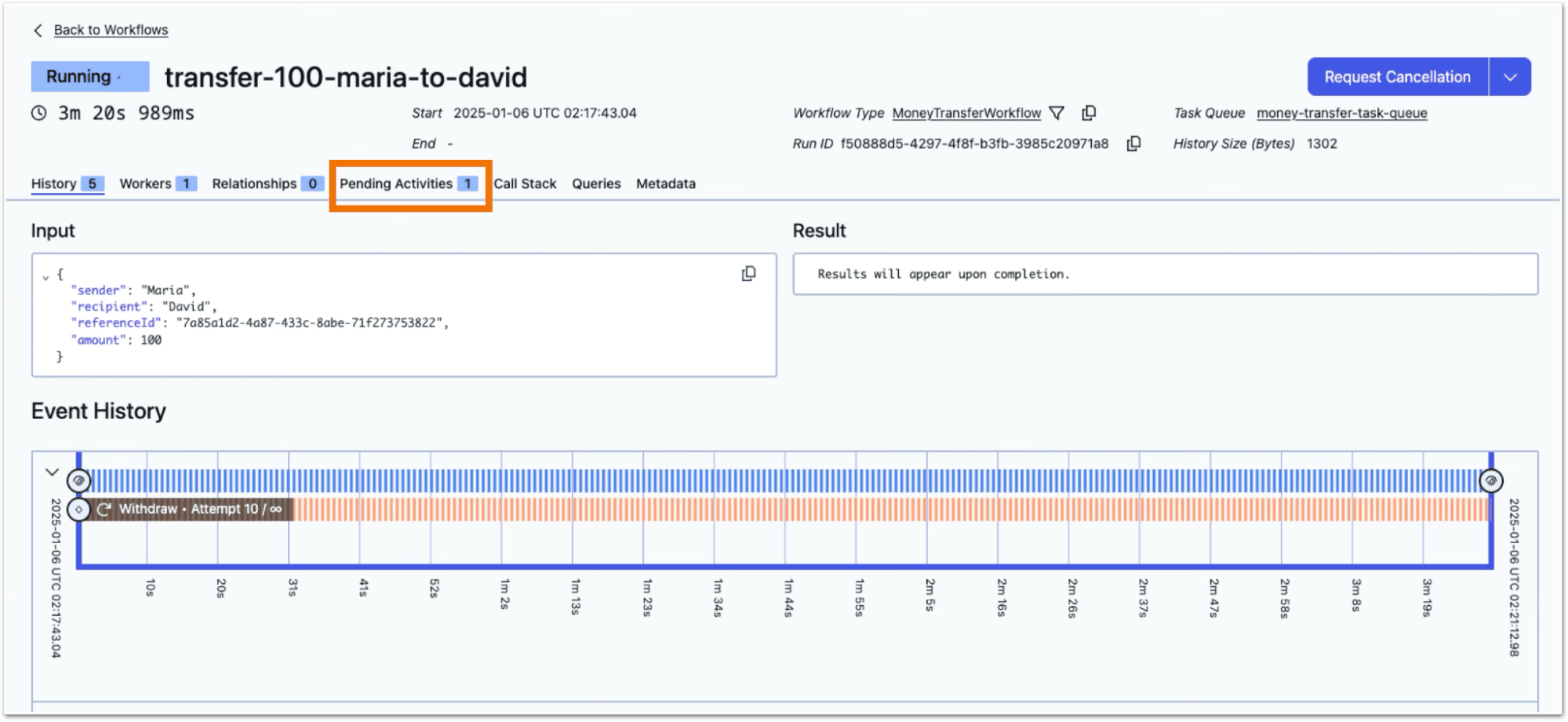Open the Pending Activities tab
The width and height of the screenshot is (1568, 722).
pyautogui.click(x=408, y=184)
